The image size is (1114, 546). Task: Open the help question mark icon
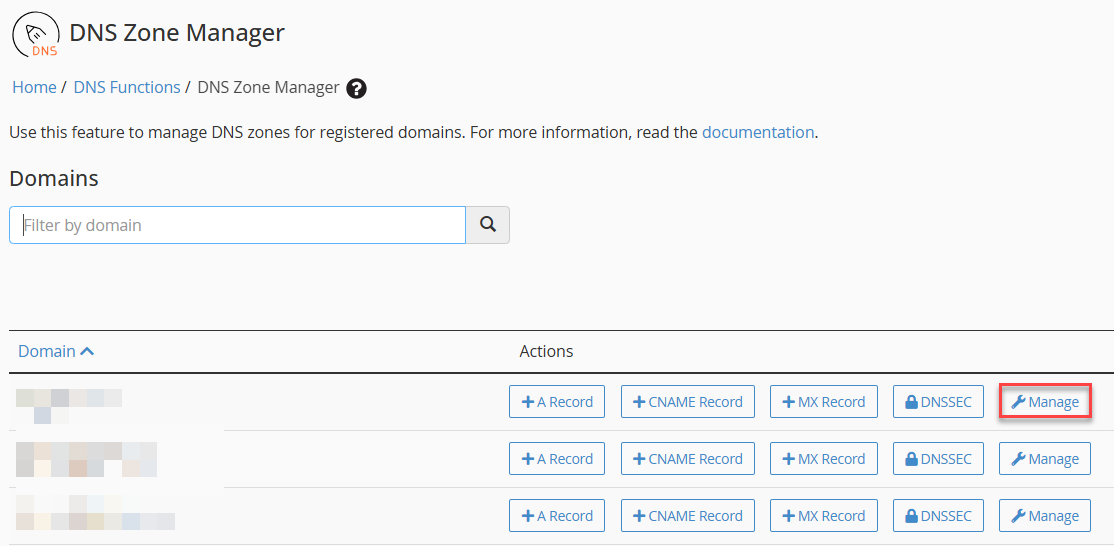356,89
